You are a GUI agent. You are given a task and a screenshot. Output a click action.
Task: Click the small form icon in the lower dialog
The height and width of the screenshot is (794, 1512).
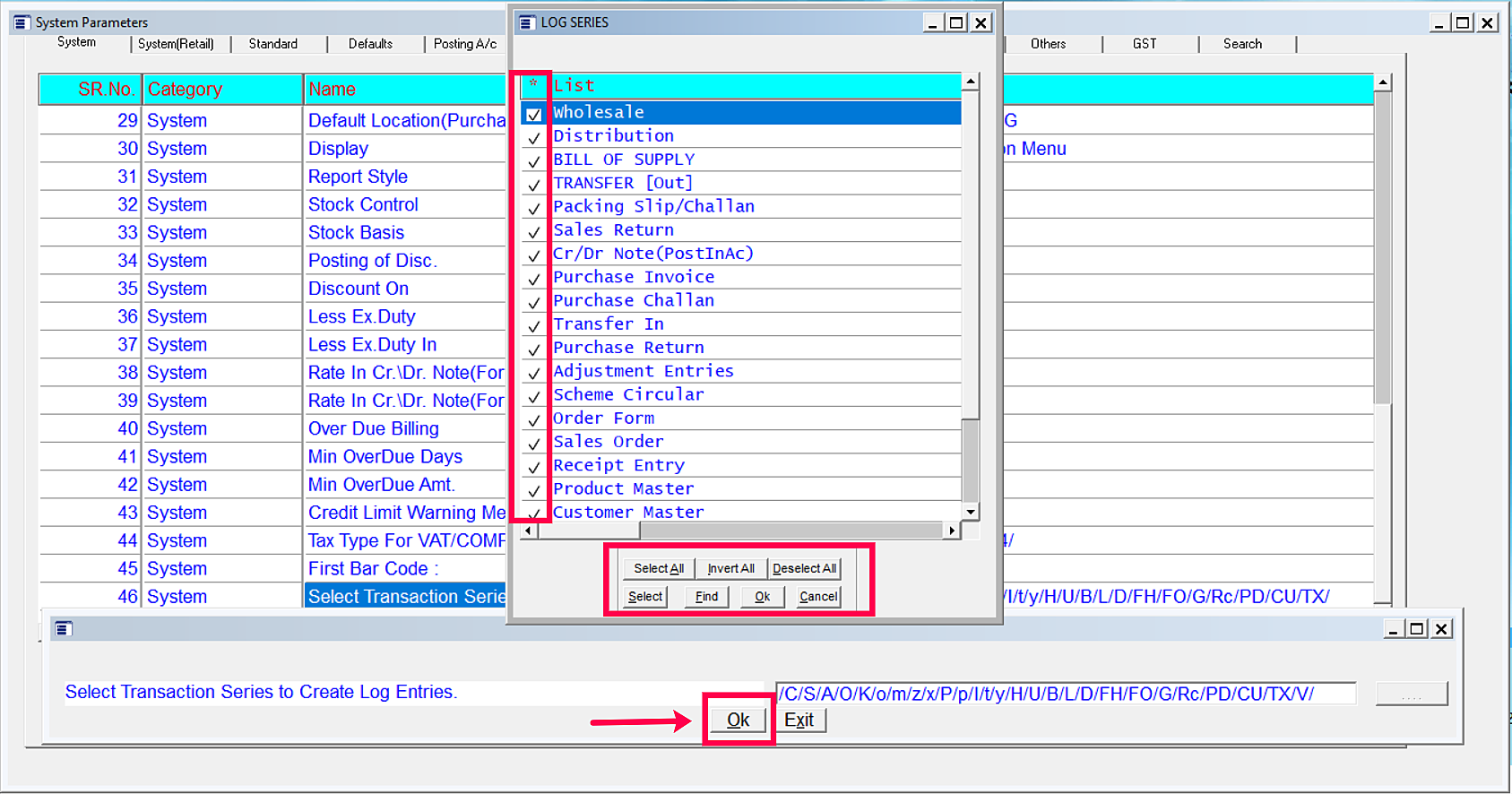[63, 628]
